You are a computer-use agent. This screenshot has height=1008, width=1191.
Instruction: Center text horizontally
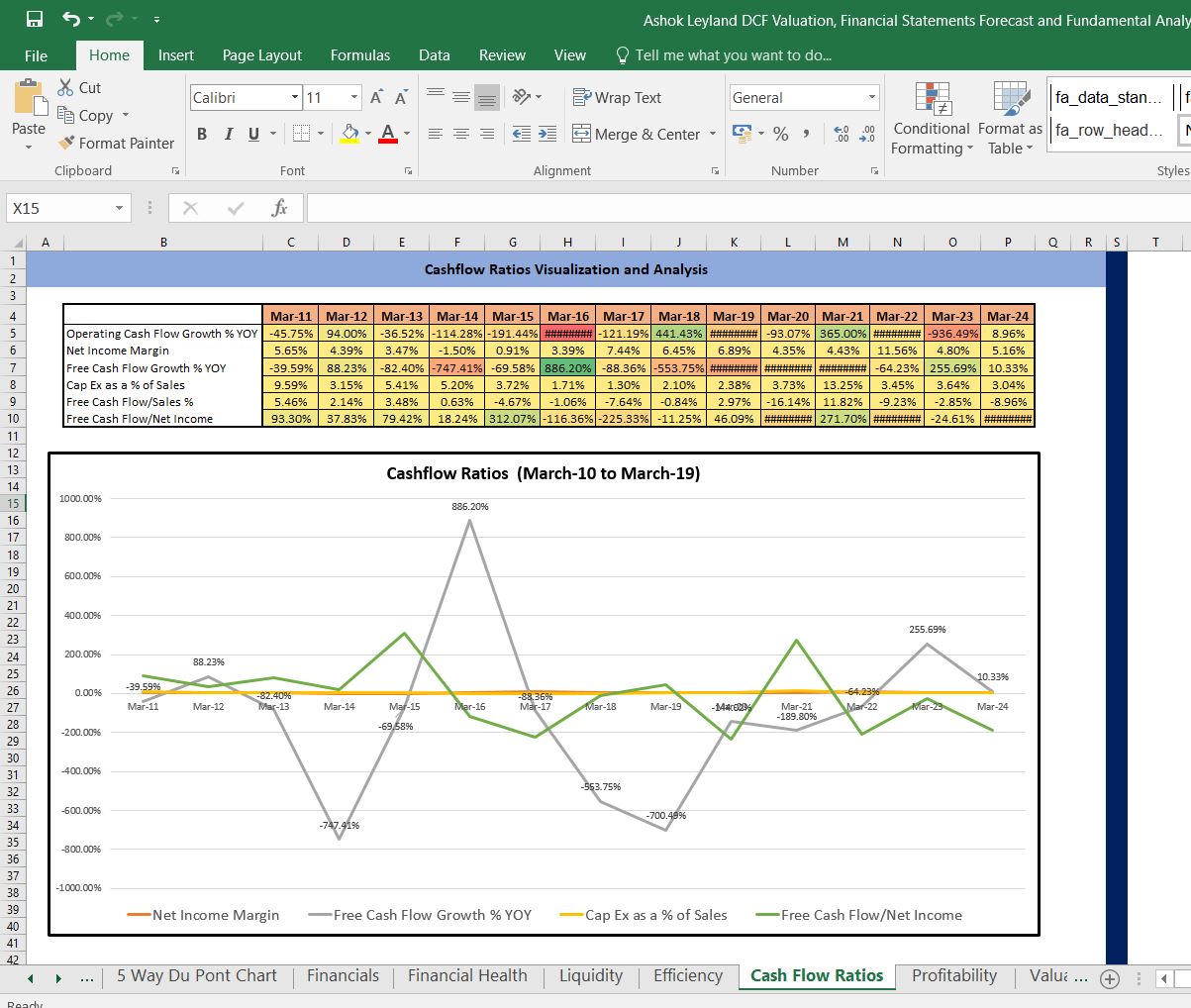coord(461,134)
